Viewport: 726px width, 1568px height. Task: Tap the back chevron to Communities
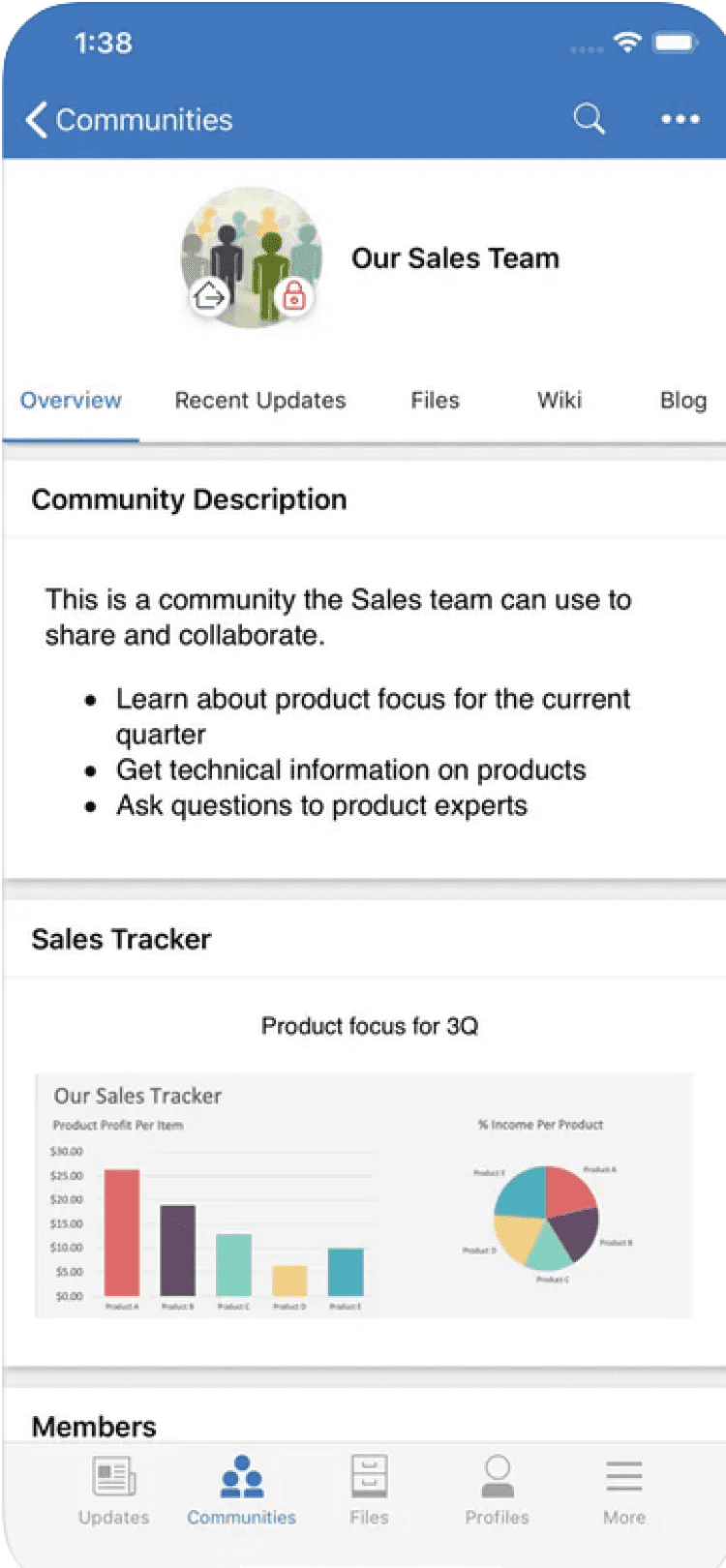tap(37, 120)
